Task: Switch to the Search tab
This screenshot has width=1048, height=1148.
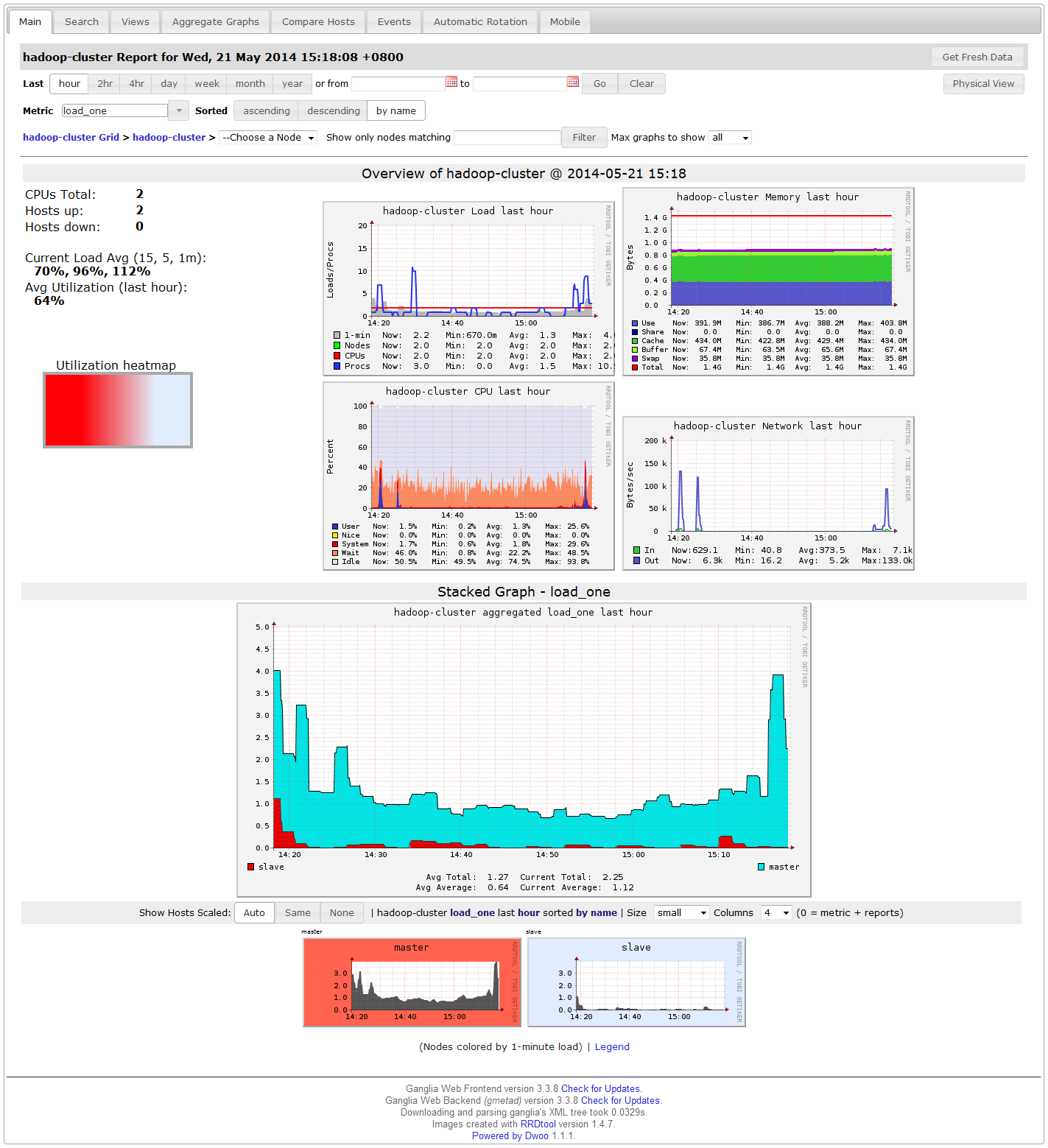Action: (82, 22)
